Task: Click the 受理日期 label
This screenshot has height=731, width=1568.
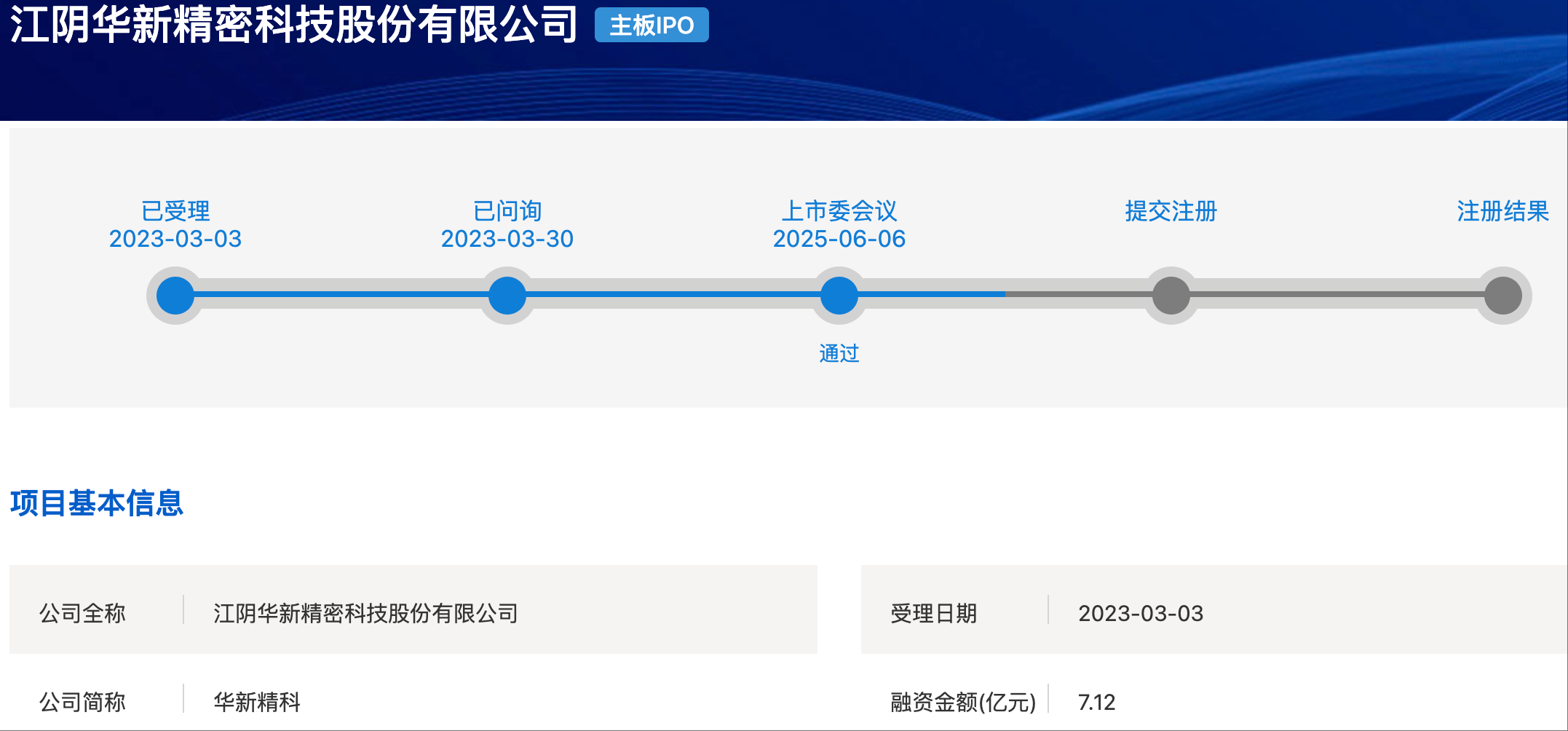Action: [x=934, y=613]
